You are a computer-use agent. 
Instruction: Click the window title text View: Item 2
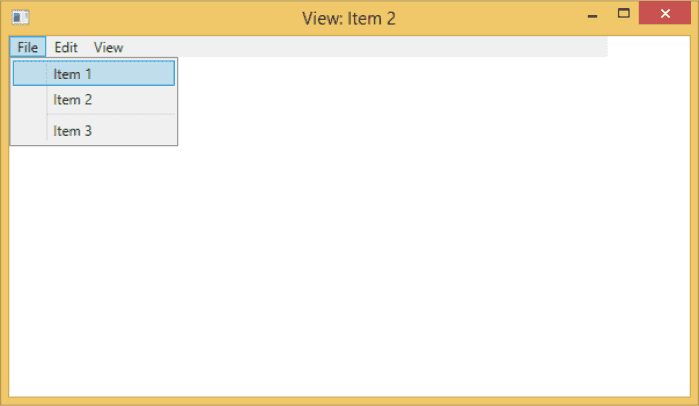point(349,19)
